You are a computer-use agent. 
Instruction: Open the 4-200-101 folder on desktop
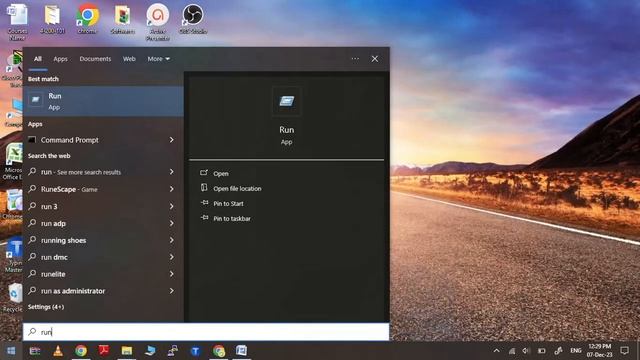coord(52,19)
